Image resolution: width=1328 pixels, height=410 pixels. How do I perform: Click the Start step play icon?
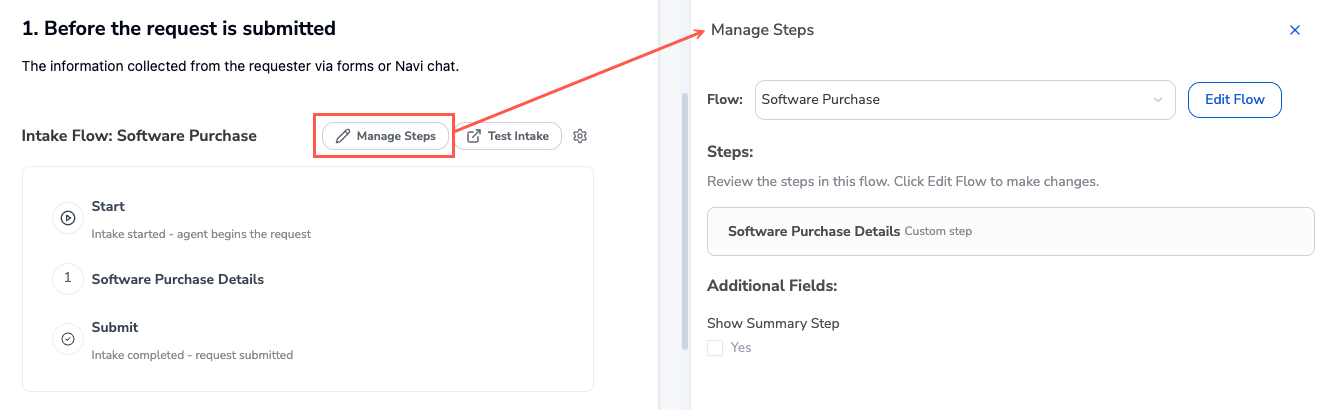(67, 217)
